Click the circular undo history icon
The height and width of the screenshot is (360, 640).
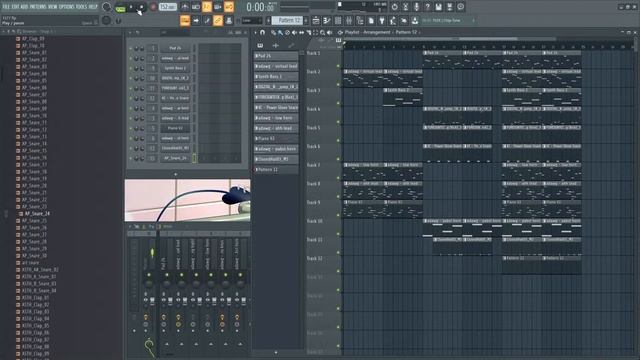point(394,7)
